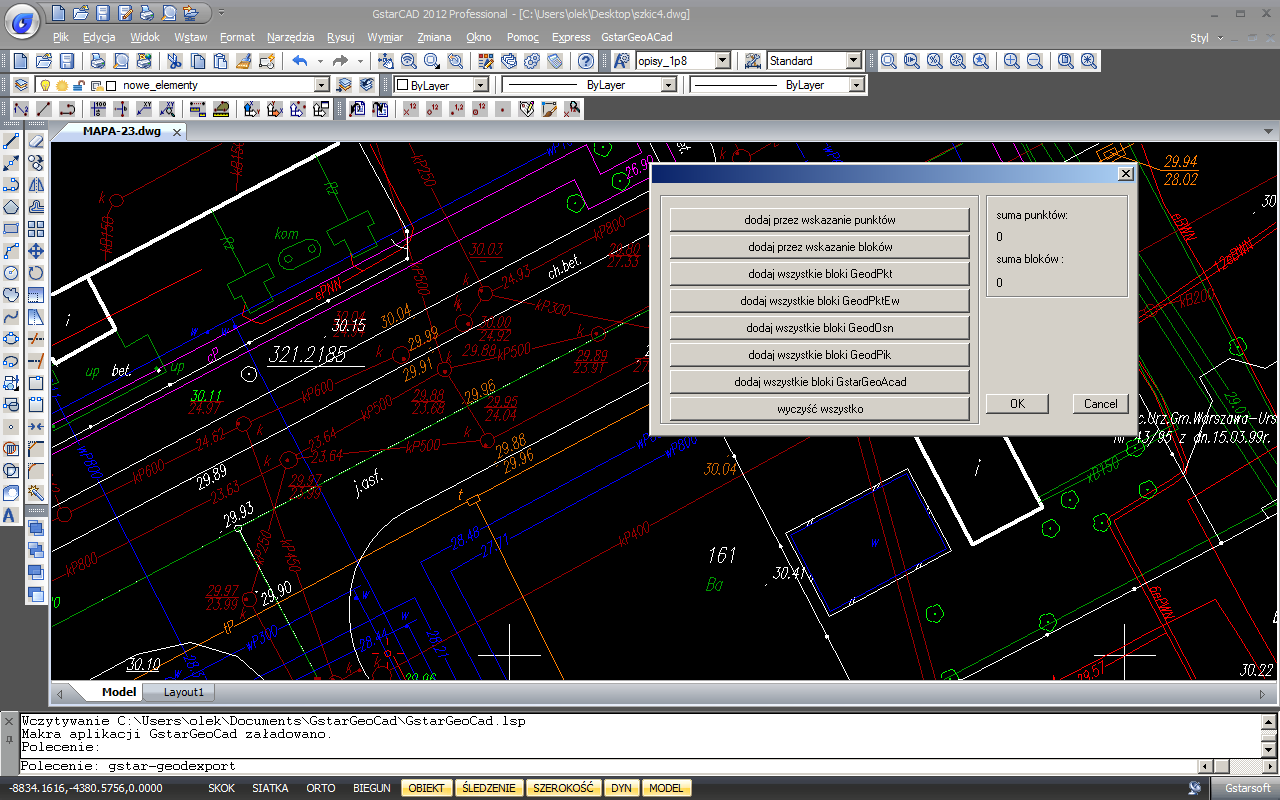This screenshot has width=1280, height=800.
Task: Toggle SIATKA grid display
Action: point(270,788)
